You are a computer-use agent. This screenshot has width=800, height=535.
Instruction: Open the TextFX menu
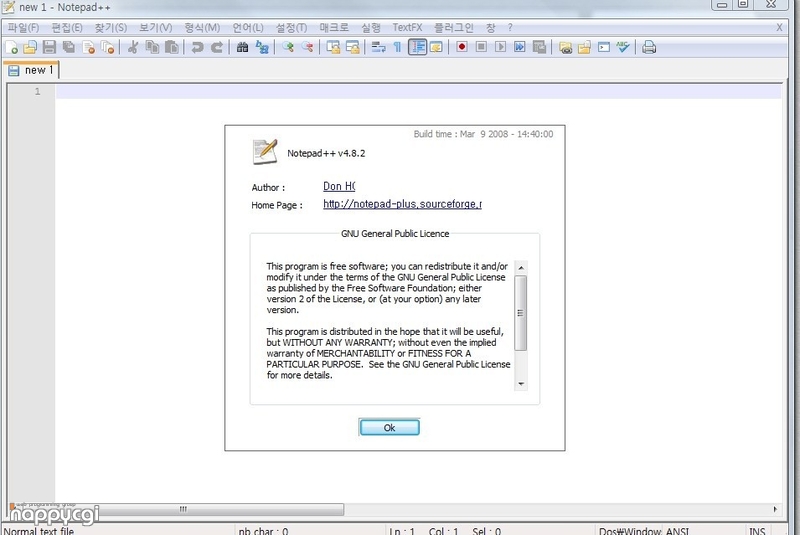click(x=407, y=28)
